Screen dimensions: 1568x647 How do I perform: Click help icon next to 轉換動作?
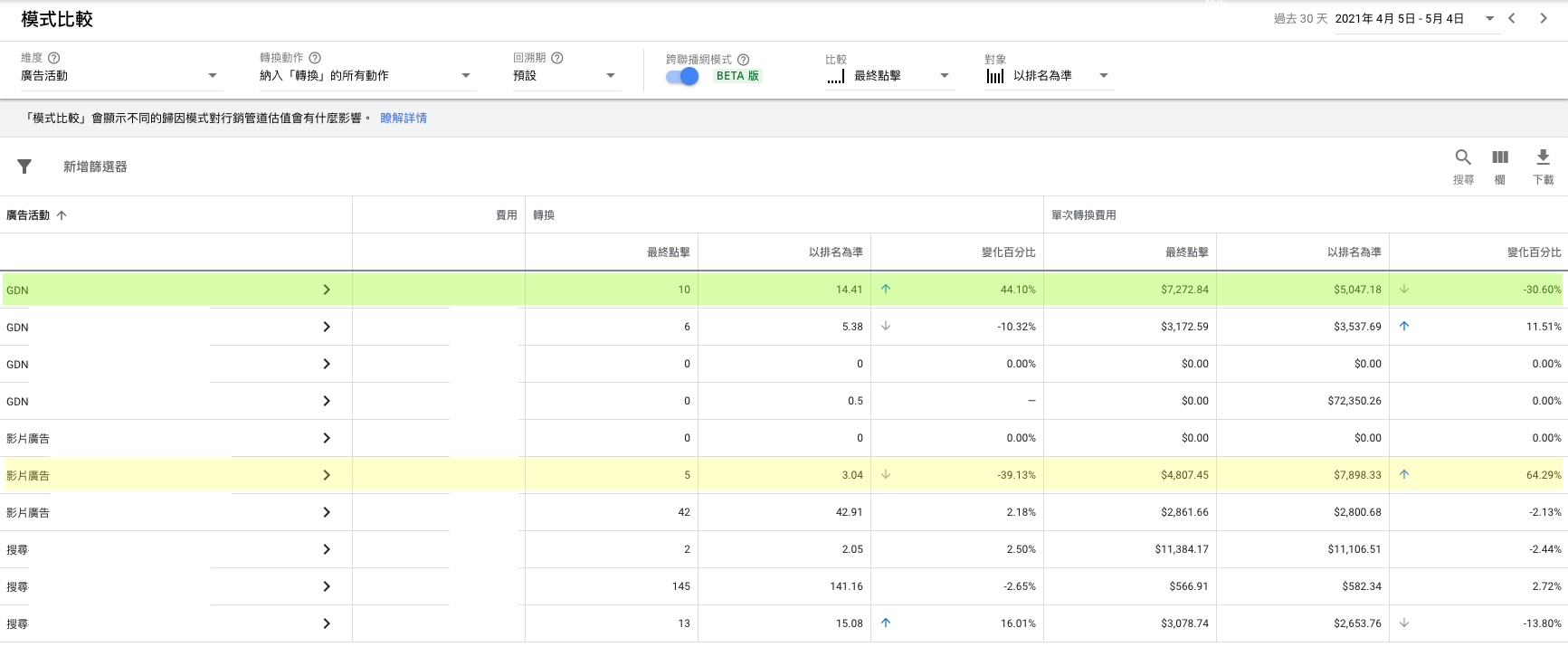click(x=315, y=58)
